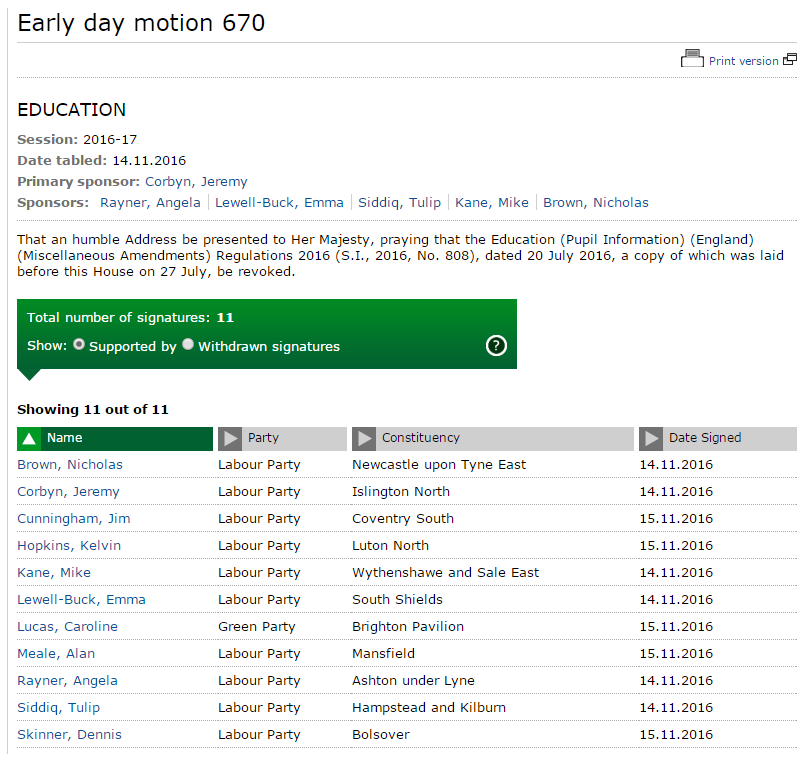812x763 pixels.
Task: Click the Brighton Pavilion constituency cell
Action: click(x=408, y=626)
